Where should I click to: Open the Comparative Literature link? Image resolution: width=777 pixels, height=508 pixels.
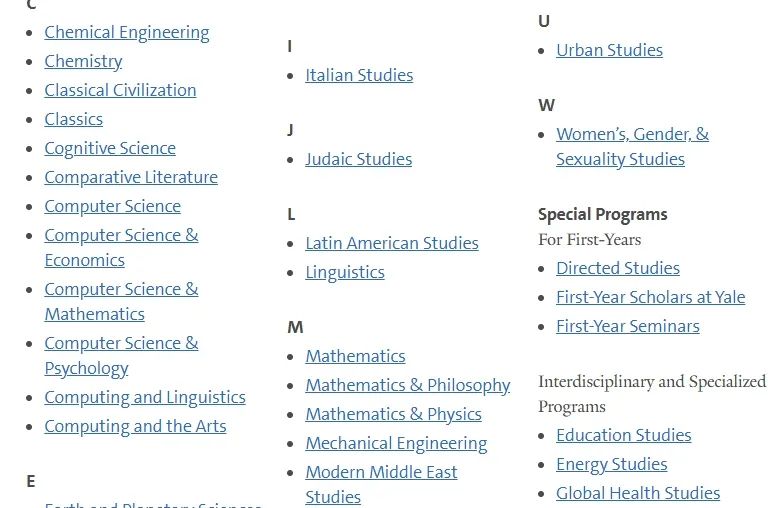pos(131,177)
